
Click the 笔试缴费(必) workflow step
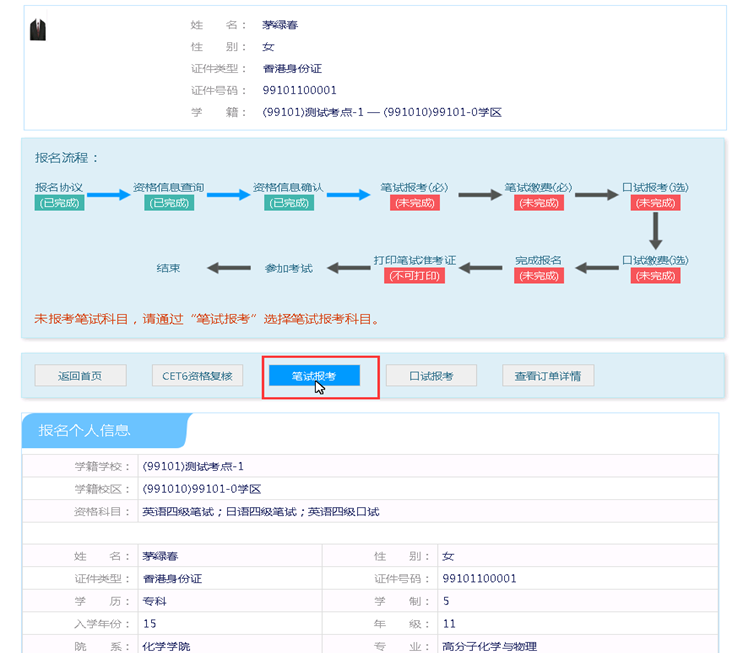538,187
